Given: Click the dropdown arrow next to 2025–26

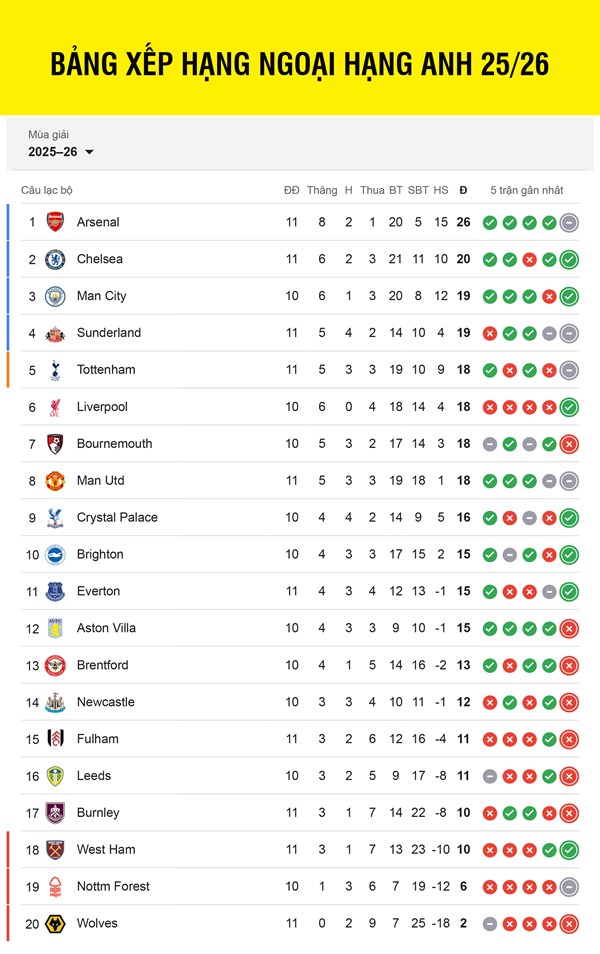Looking at the screenshot, I should click(x=89, y=152).
